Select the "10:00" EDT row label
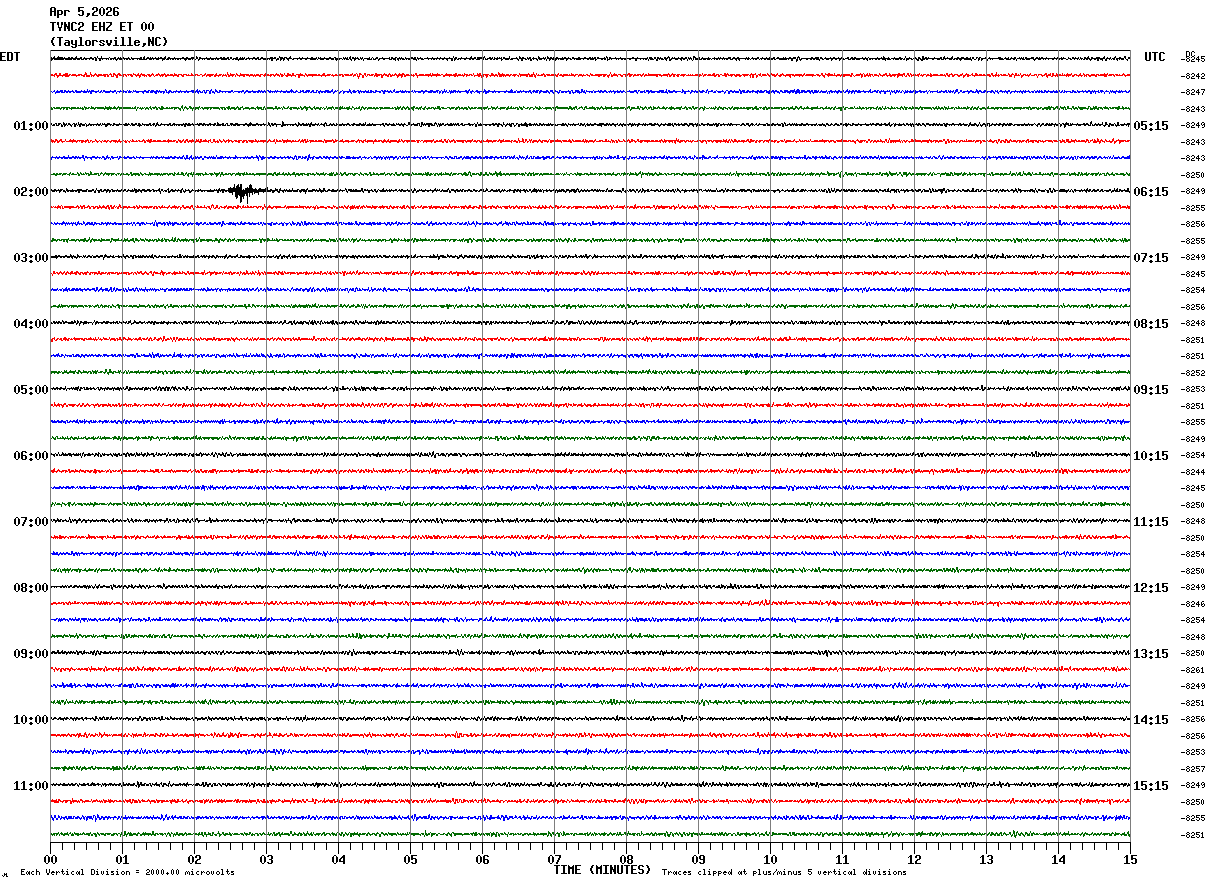 [30, 720]
